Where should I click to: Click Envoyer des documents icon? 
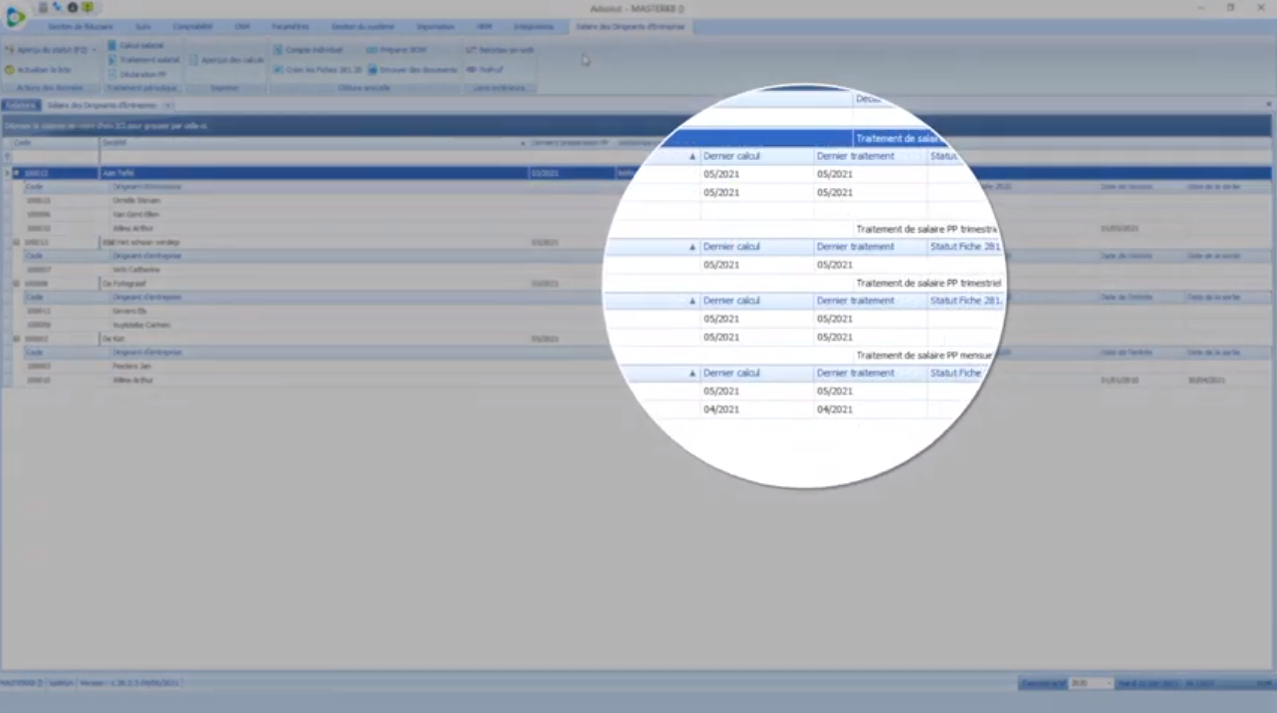[x=372, y=70]
